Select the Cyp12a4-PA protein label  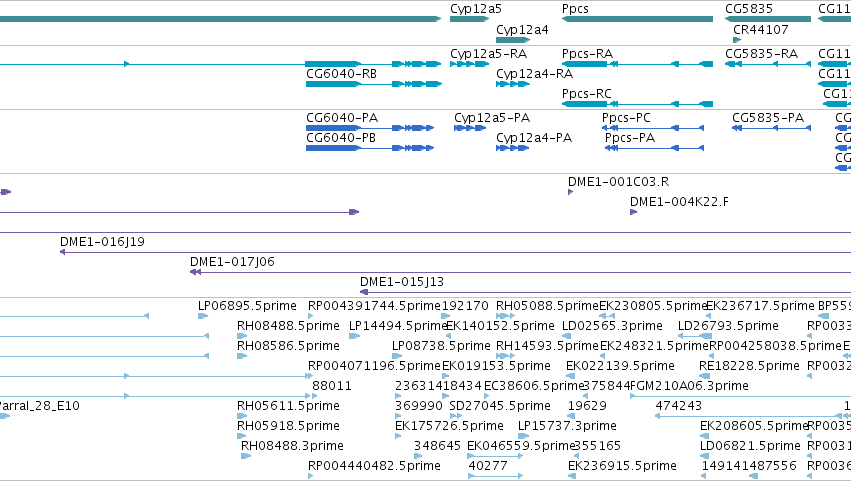click(x=534, y=138)
